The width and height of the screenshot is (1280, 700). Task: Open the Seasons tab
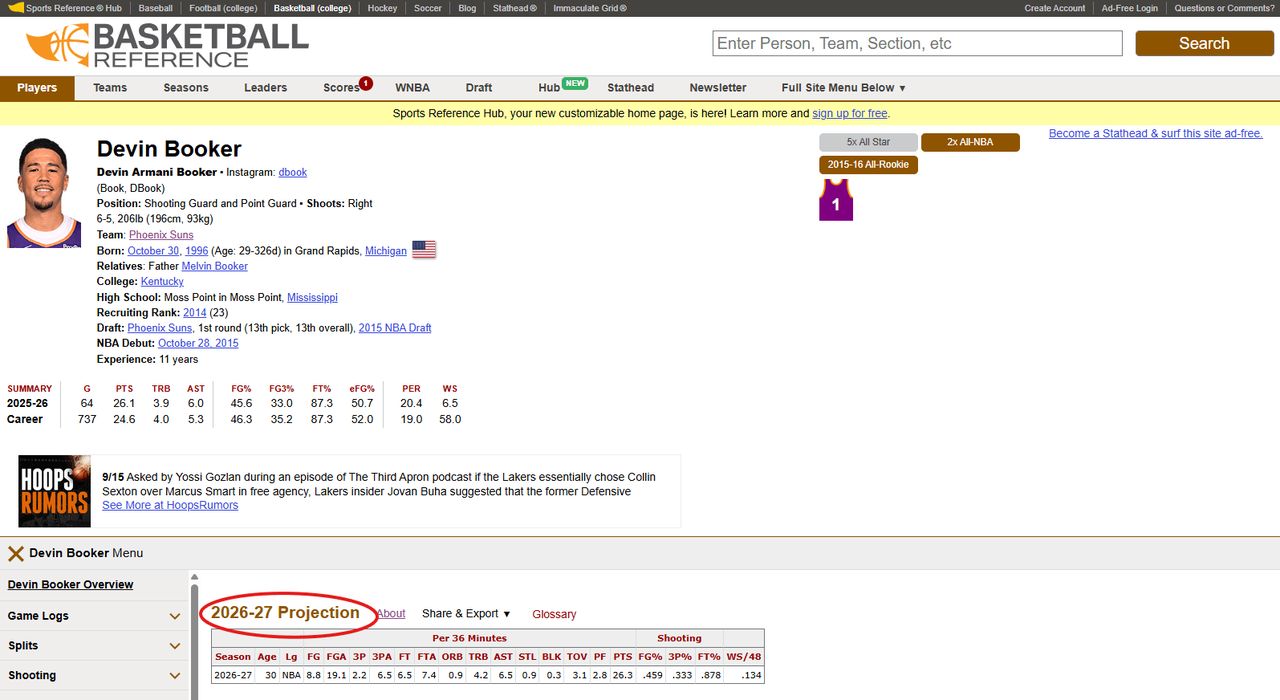(x=186, y=88)
